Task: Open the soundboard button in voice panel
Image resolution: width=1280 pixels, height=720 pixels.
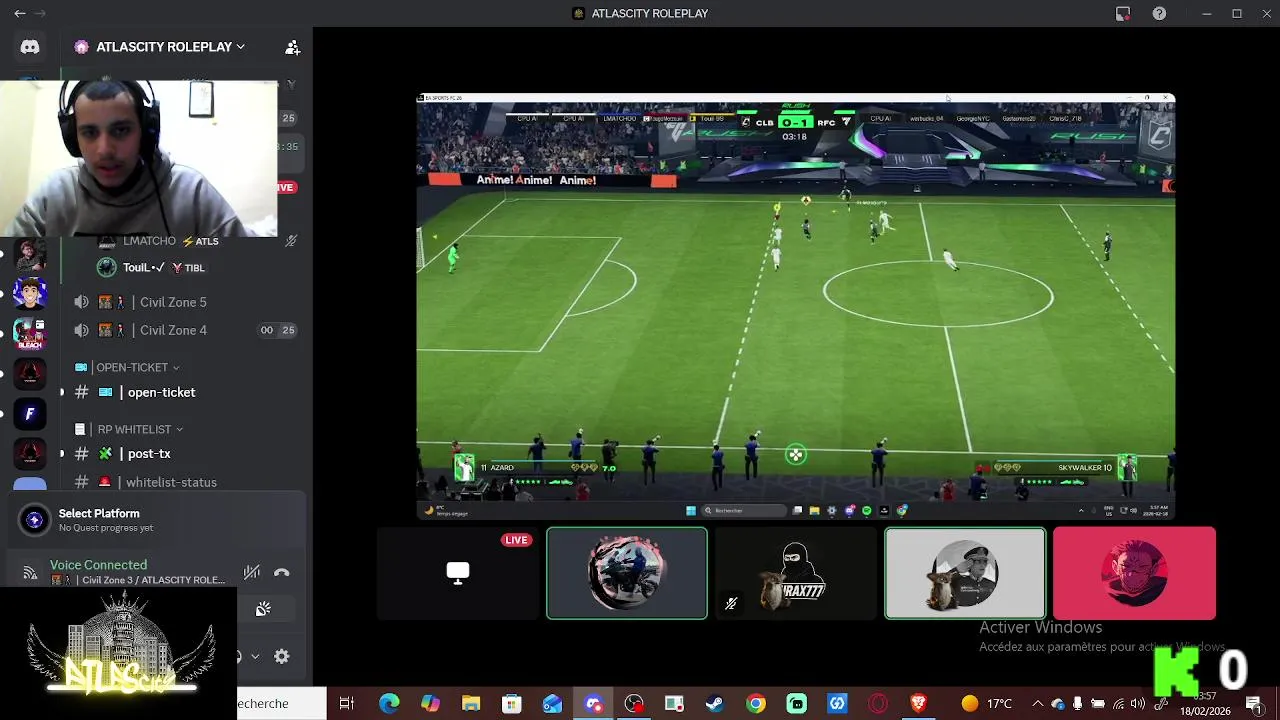Action: (x=263, y=609)
